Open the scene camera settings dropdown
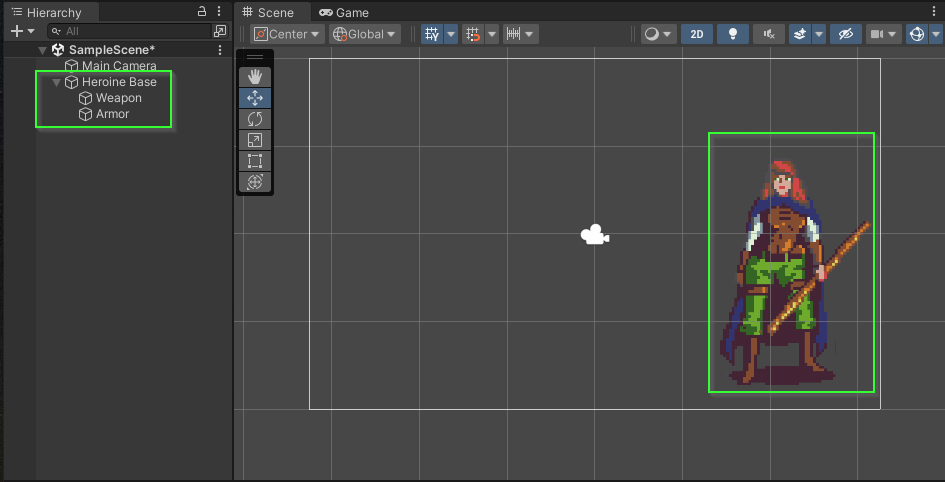 (x=884, y=34)
